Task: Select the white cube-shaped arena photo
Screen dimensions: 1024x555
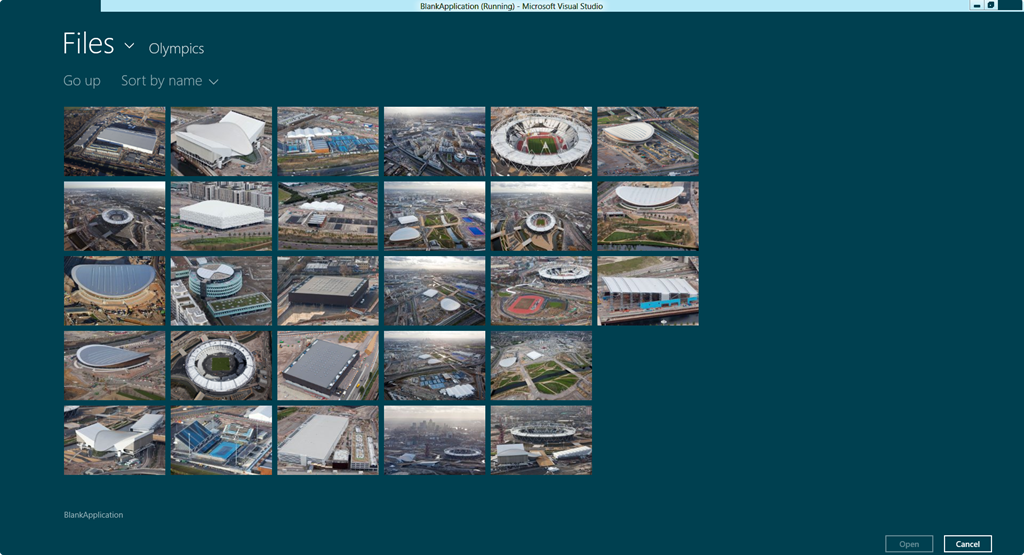Action: click(221, 216)
